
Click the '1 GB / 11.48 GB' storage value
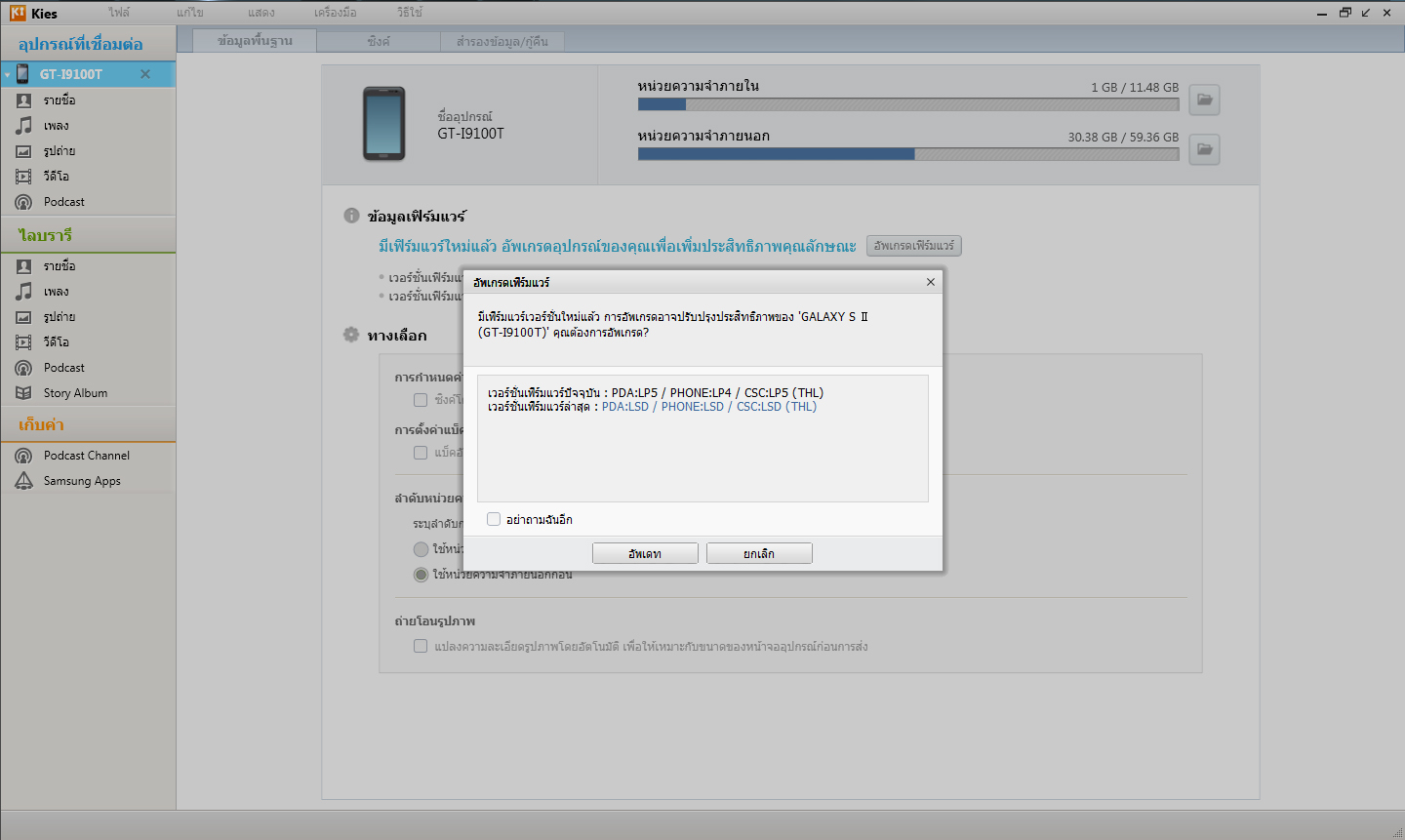coord(1135,87)
